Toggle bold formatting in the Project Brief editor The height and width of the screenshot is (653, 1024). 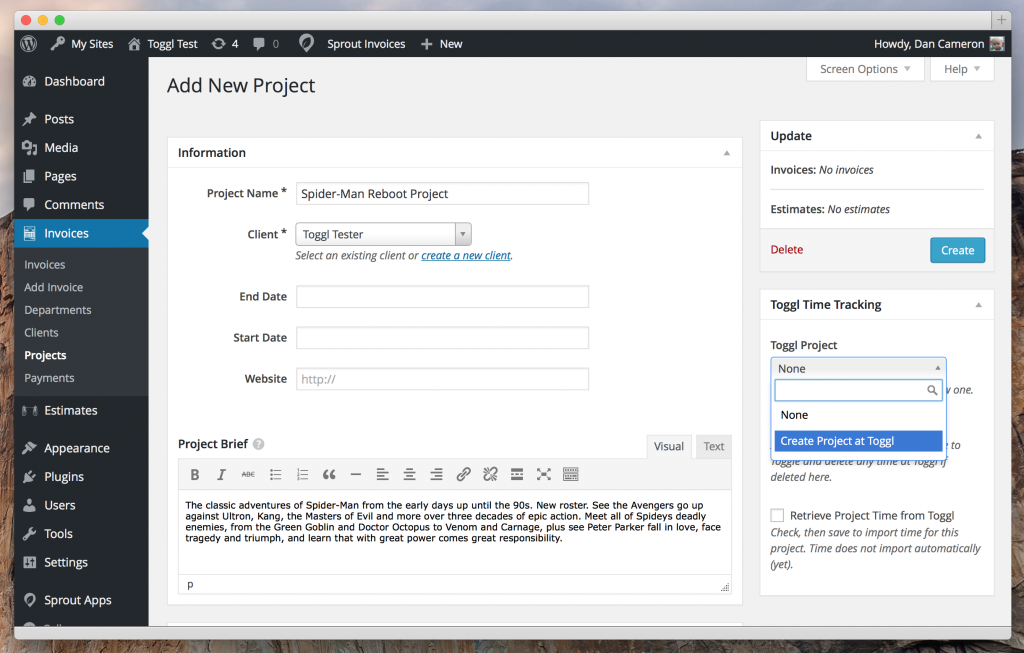195,474
